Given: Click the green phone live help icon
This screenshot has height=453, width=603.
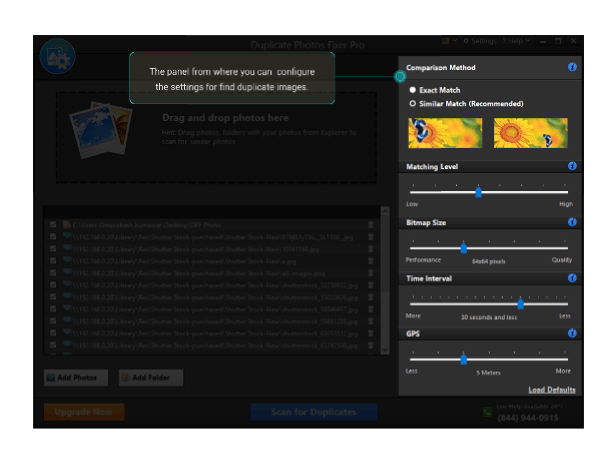Looking at the screenshot, I should pos(487,412).
